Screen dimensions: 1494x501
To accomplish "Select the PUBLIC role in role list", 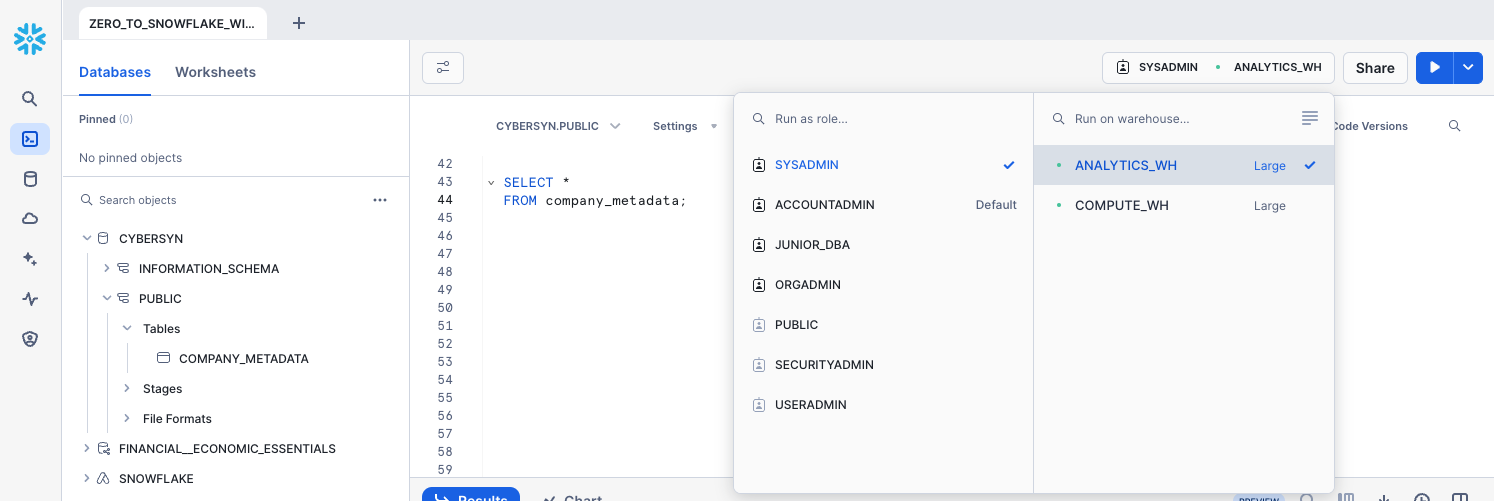I will tap(883, 325).
